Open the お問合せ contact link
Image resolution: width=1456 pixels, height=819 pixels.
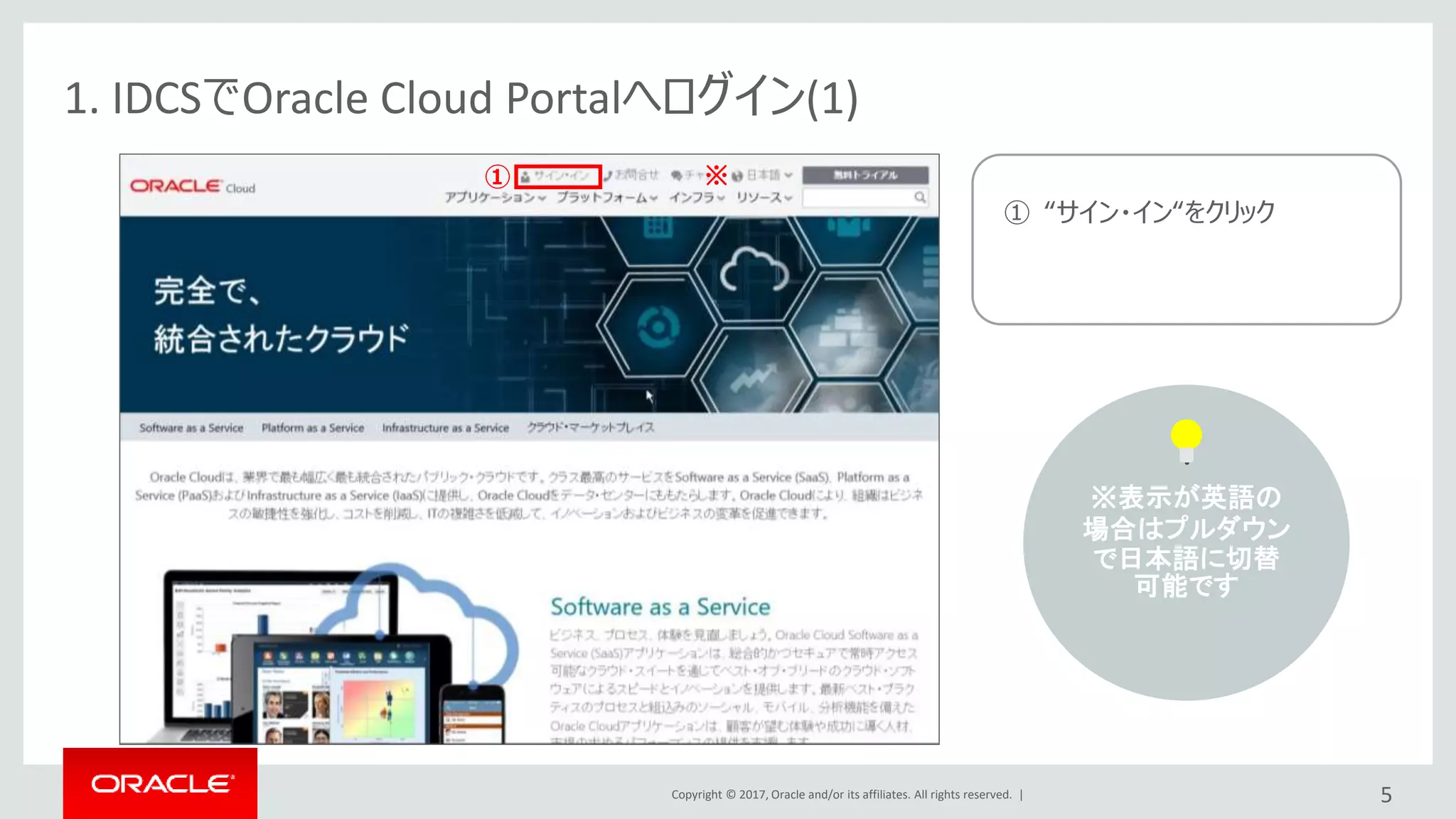click(x=637, y=175)
